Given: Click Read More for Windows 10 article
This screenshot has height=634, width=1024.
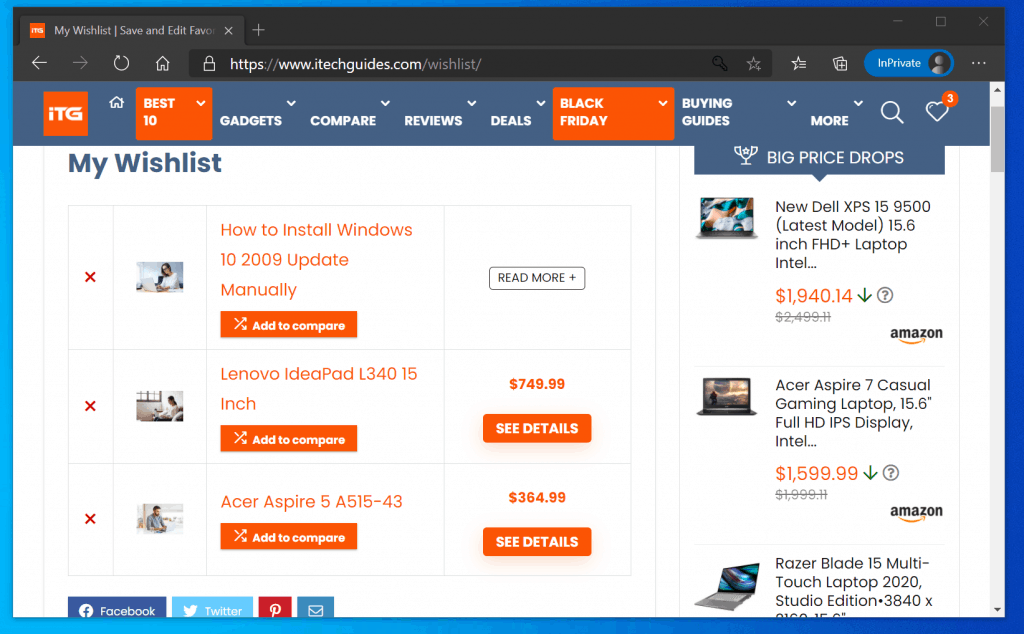Looking at the screenshot, I should (537, 278).
